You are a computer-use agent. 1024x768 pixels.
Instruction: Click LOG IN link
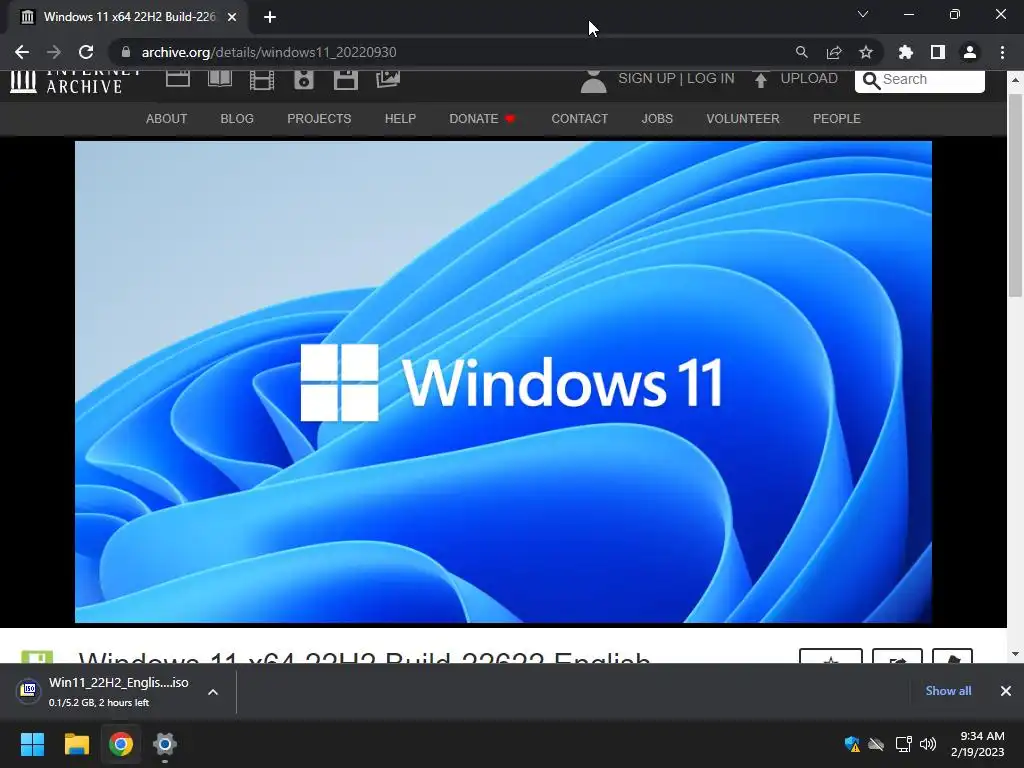tap(711, 78)
